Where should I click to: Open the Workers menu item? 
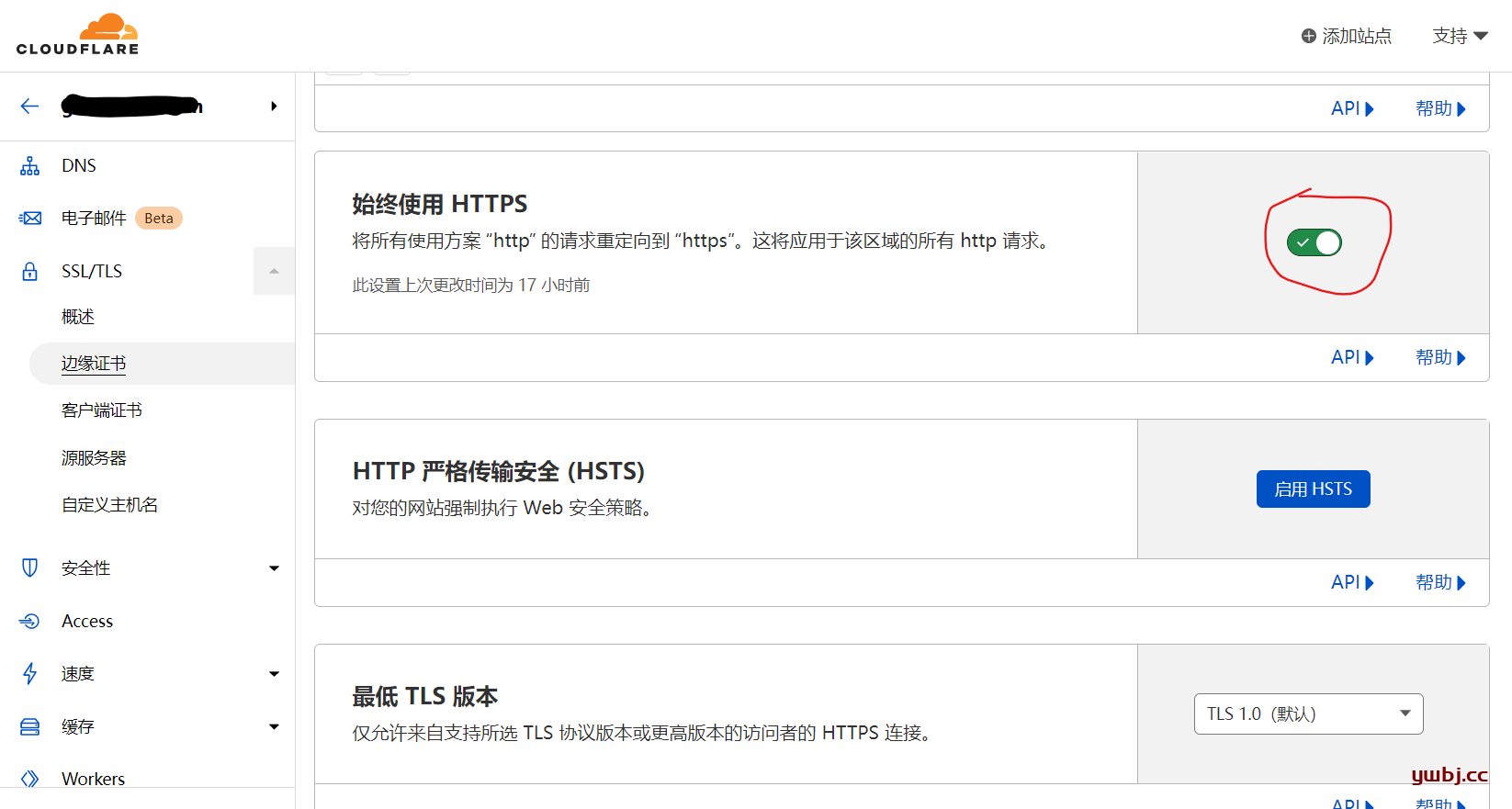tap(93, 779)
